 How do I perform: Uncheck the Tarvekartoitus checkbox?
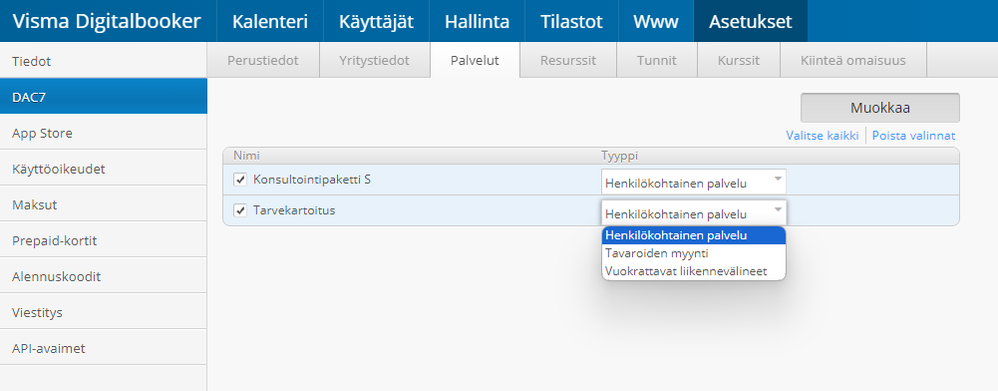pyautogui.click(x=240, y=210)
